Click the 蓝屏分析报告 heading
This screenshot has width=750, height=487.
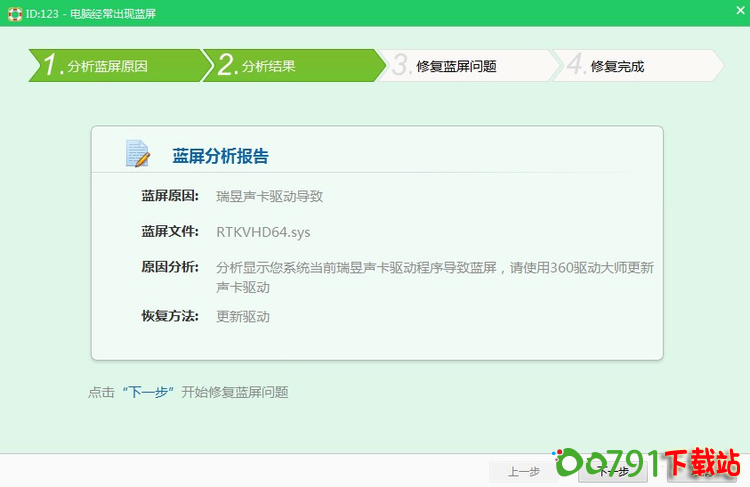[220, 156]
